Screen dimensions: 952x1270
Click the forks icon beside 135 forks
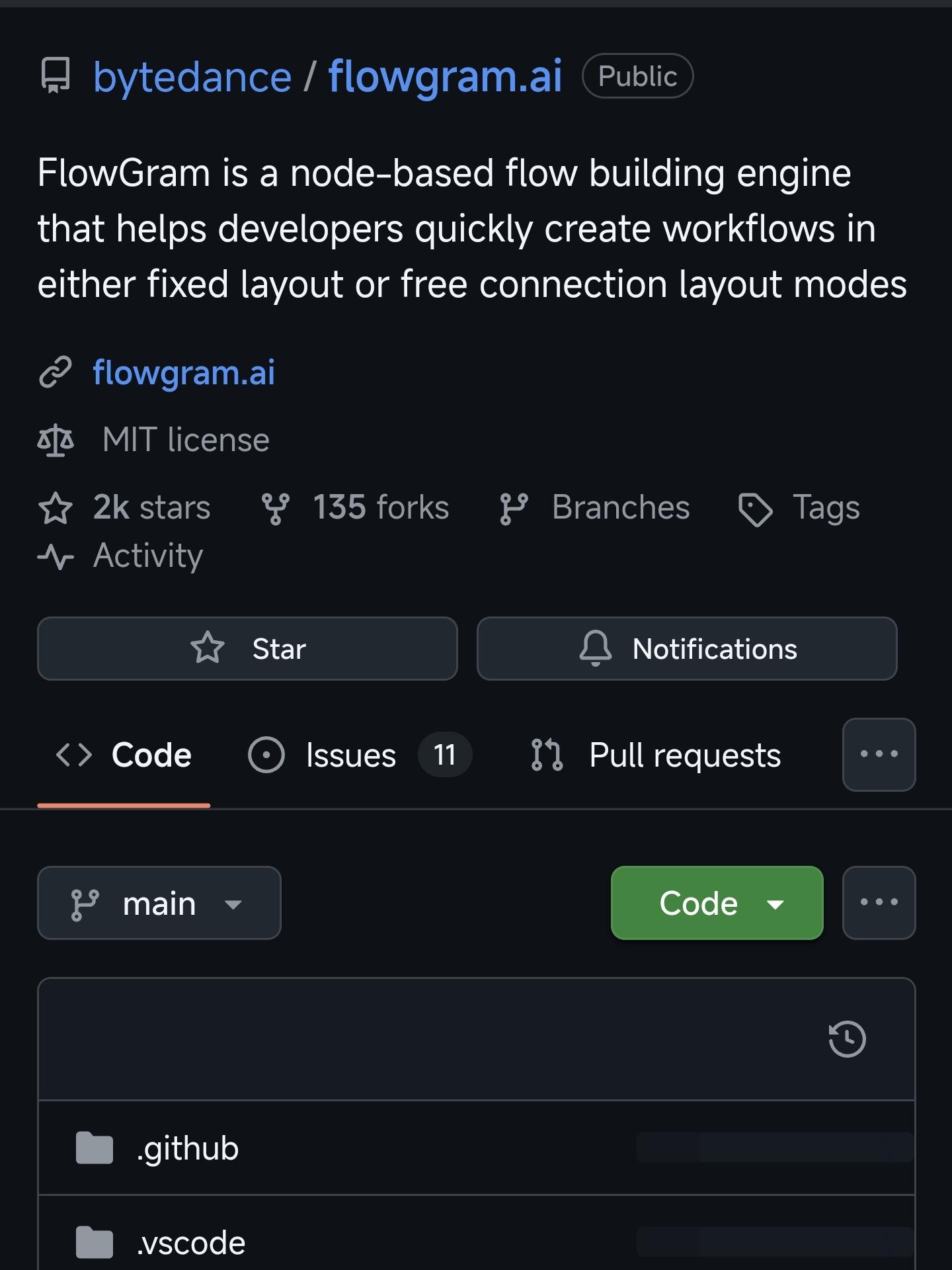pyautogui.click(x=276, y=508)
